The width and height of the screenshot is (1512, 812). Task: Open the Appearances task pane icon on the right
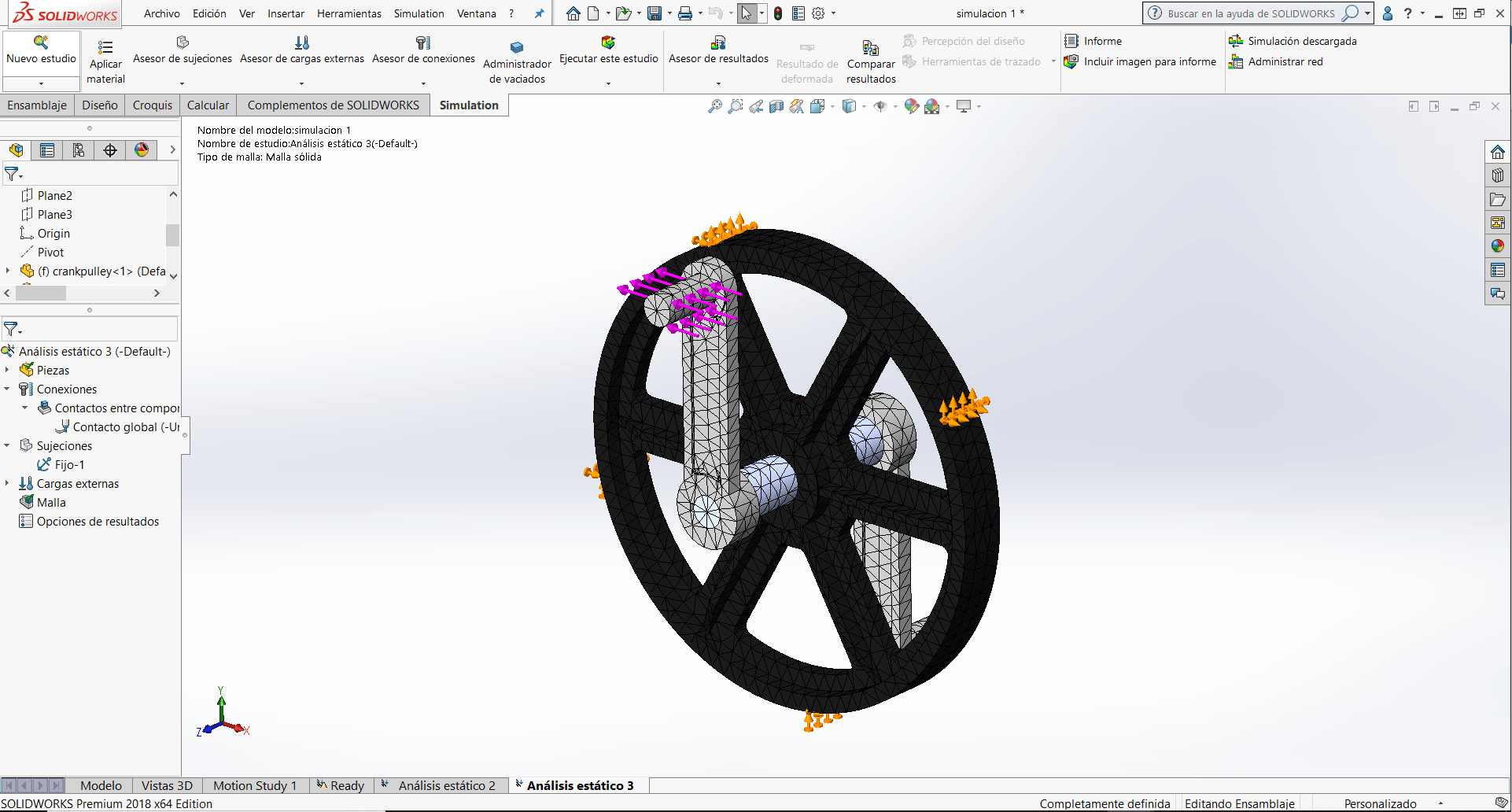click(1497, 246)
